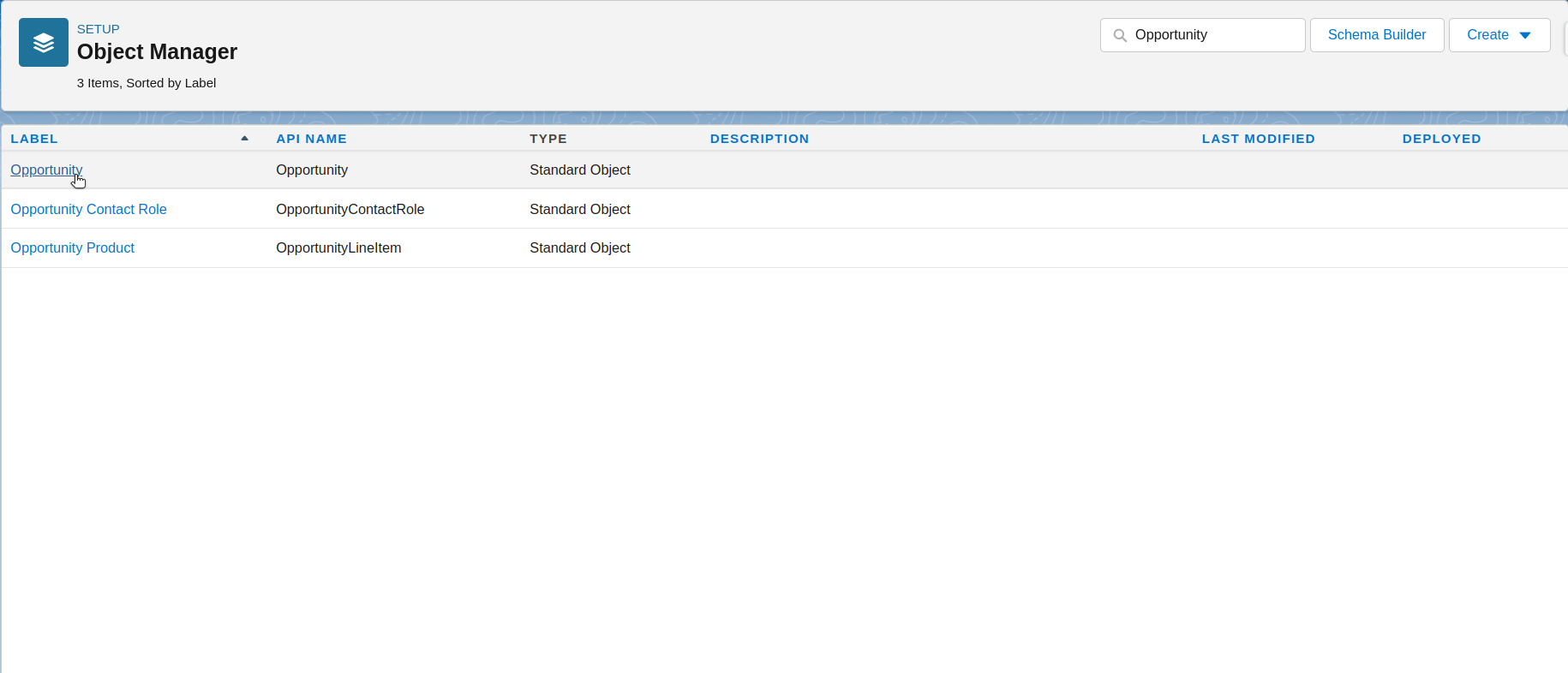Click the search magnifier icon
The image size is (1568, 673).
pyautogui.click(x=1120, y=35)
